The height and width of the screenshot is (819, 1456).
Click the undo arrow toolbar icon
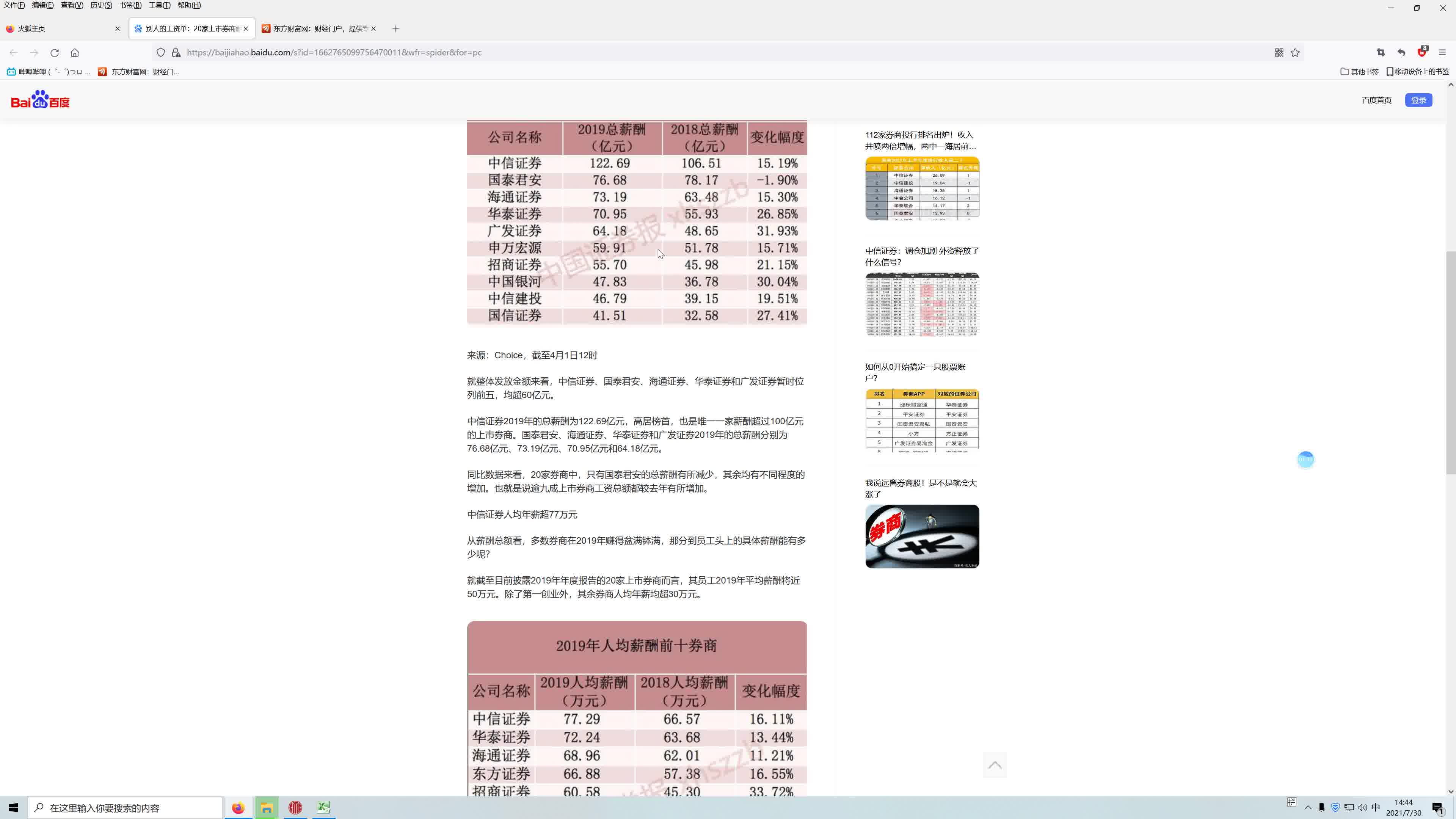1401,53
